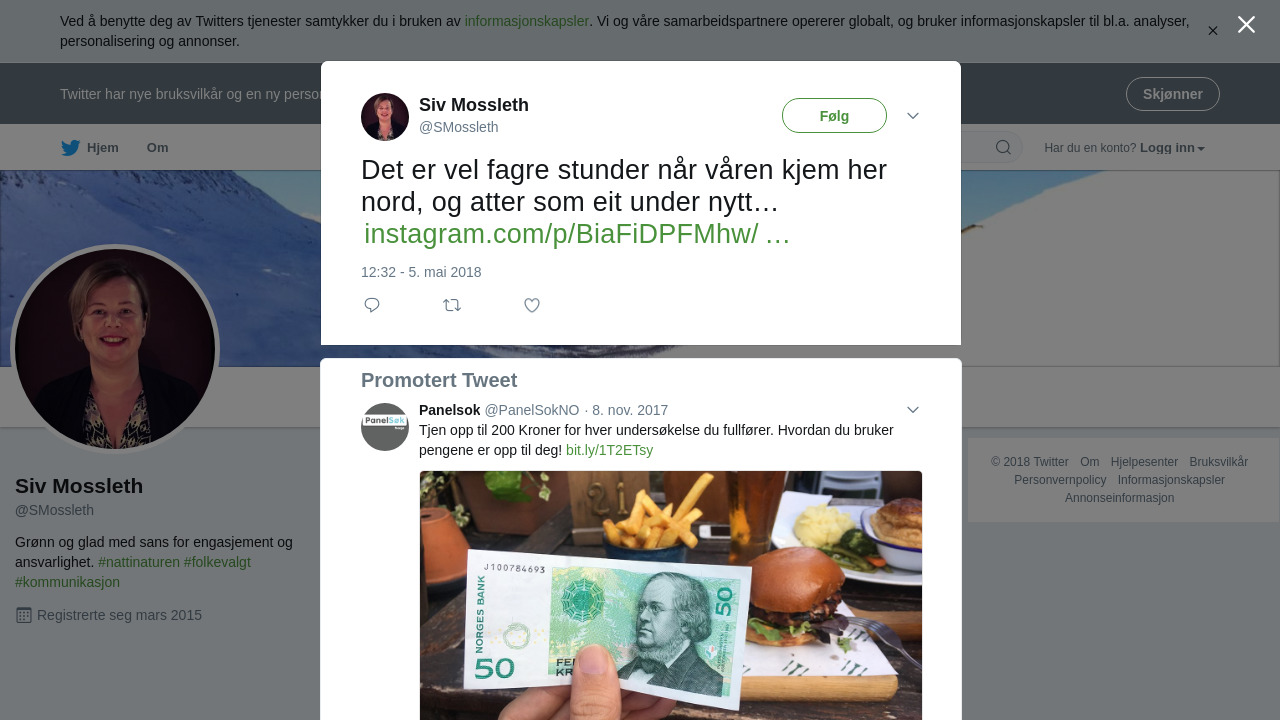Image resolution: width=1280 pixels, height=720 pixels.
Task: Open the promoted tweet burger image
Action: coord(671,595)
